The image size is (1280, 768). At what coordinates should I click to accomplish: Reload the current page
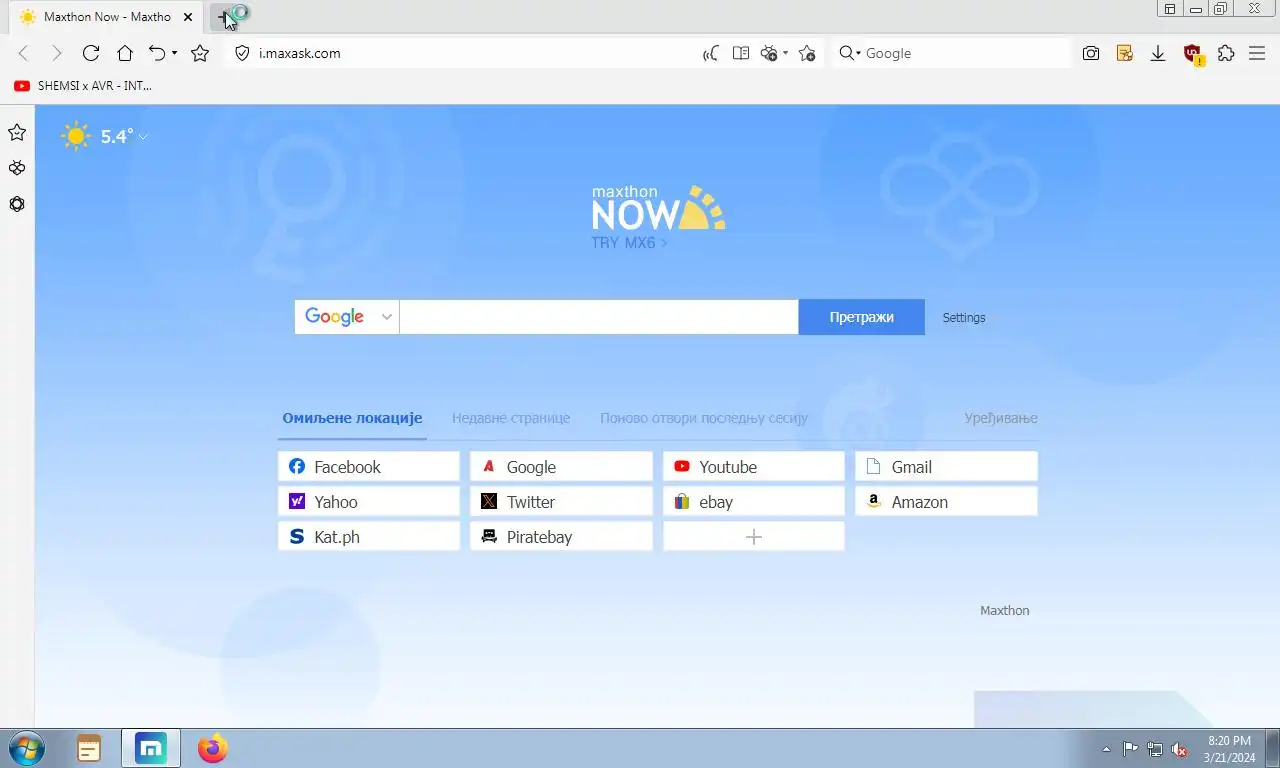tap(91, 53)
